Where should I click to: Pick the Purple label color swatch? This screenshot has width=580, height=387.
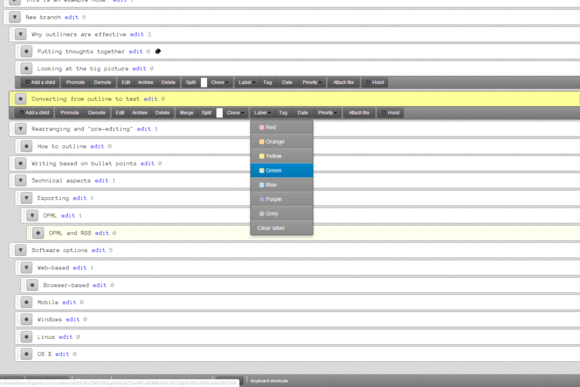[x=262, y=199]
